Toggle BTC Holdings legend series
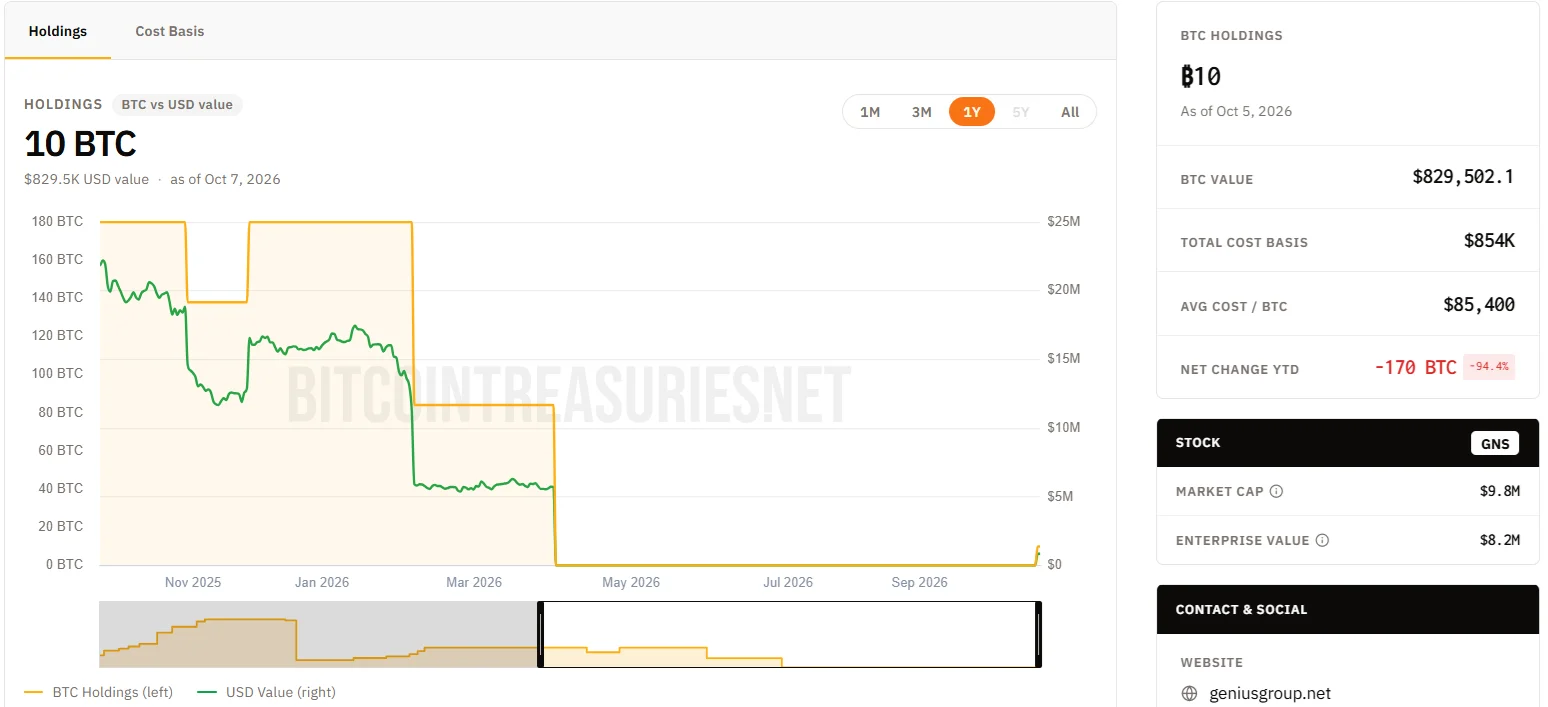The width and height of the screenshot is (1548, 707). tap(98, 692)
